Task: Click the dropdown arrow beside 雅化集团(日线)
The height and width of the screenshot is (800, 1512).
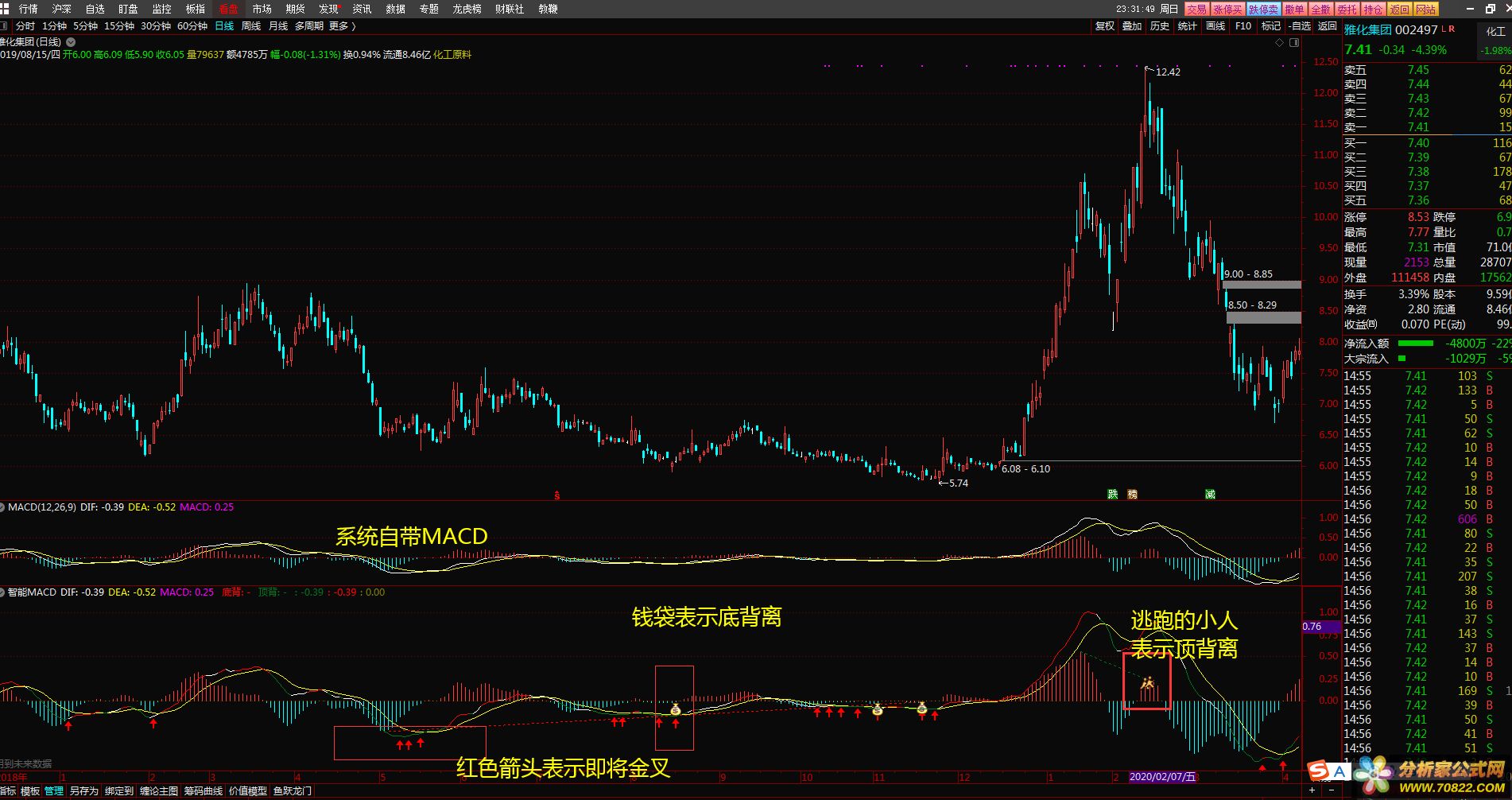Action: click(x=71, y=41)
